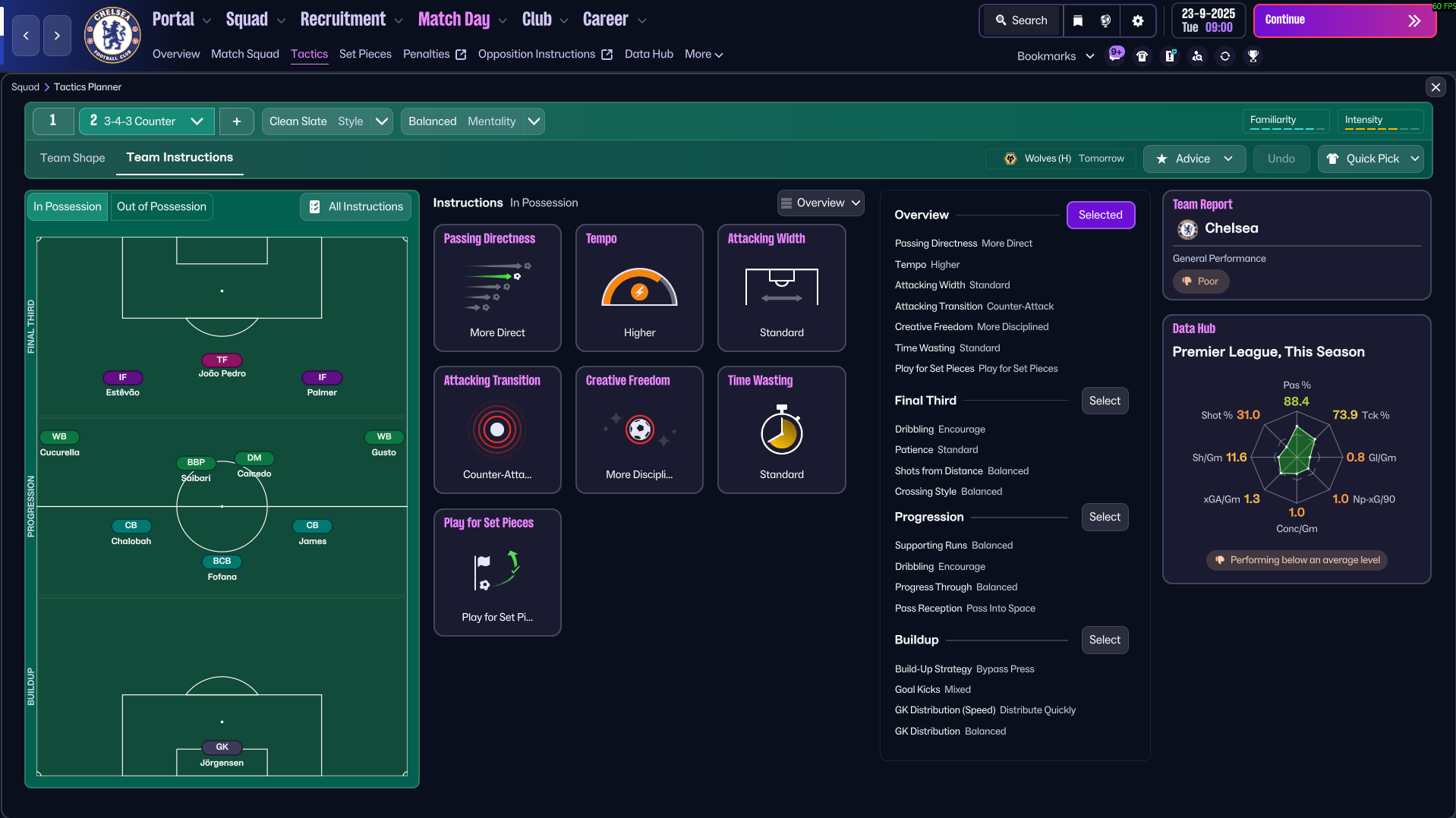Open the world globe icon
The height and width of the screenshot is (818, 1456).
(1106, 20)
